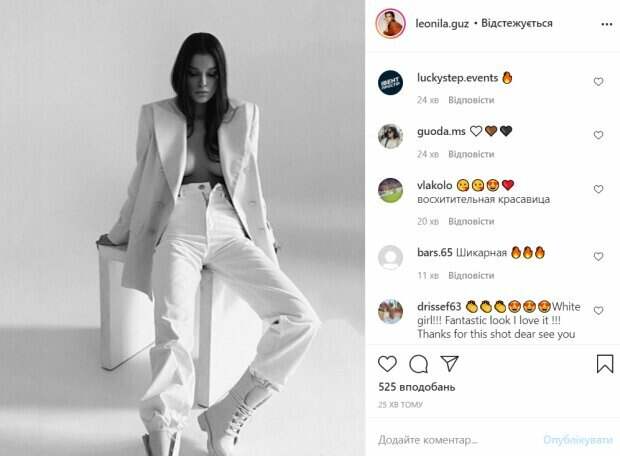Reply to the guoda.ms comment

(x=471, y=154)
